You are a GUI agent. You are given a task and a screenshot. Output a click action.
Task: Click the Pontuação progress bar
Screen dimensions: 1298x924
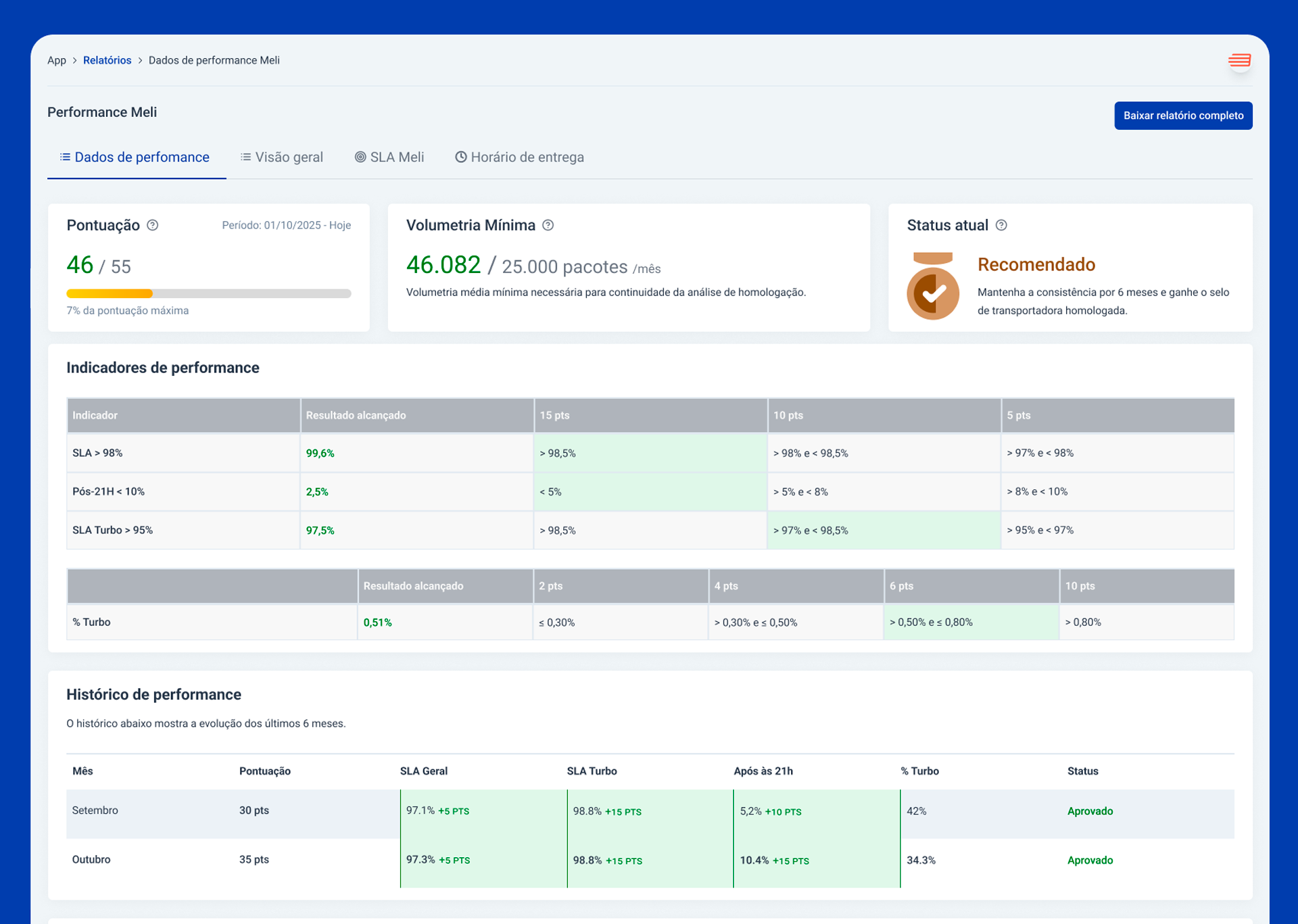click(209, 293)
